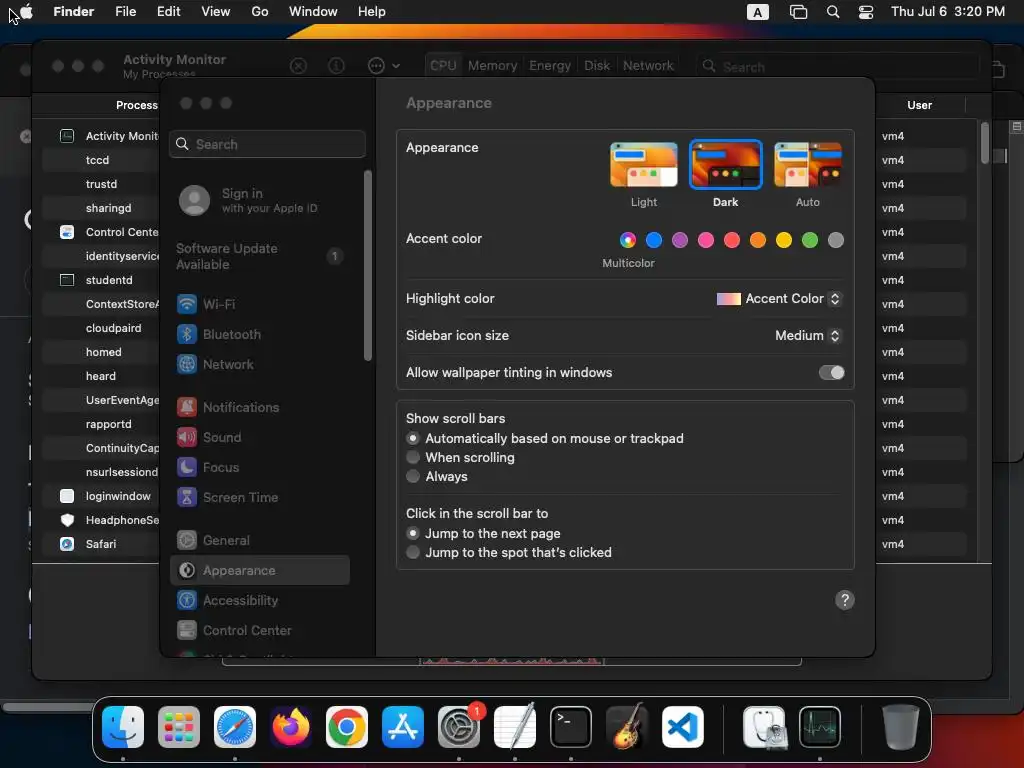Open the View menu
This screenshot has width=1024, height=768.
coord(216,12)
